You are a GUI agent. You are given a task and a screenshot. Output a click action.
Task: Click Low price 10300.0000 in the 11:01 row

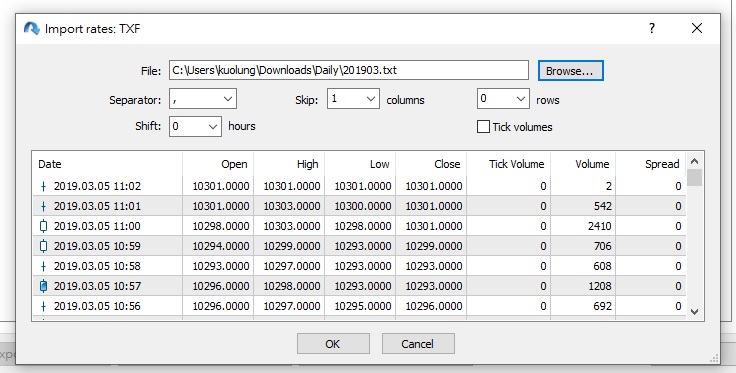point(363,206)
